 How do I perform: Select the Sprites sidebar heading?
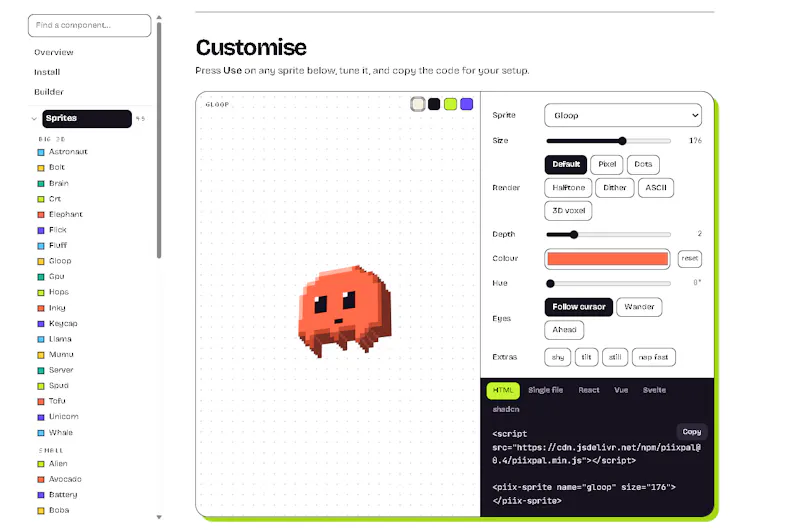pyautogui.click(x=87, y=119)
